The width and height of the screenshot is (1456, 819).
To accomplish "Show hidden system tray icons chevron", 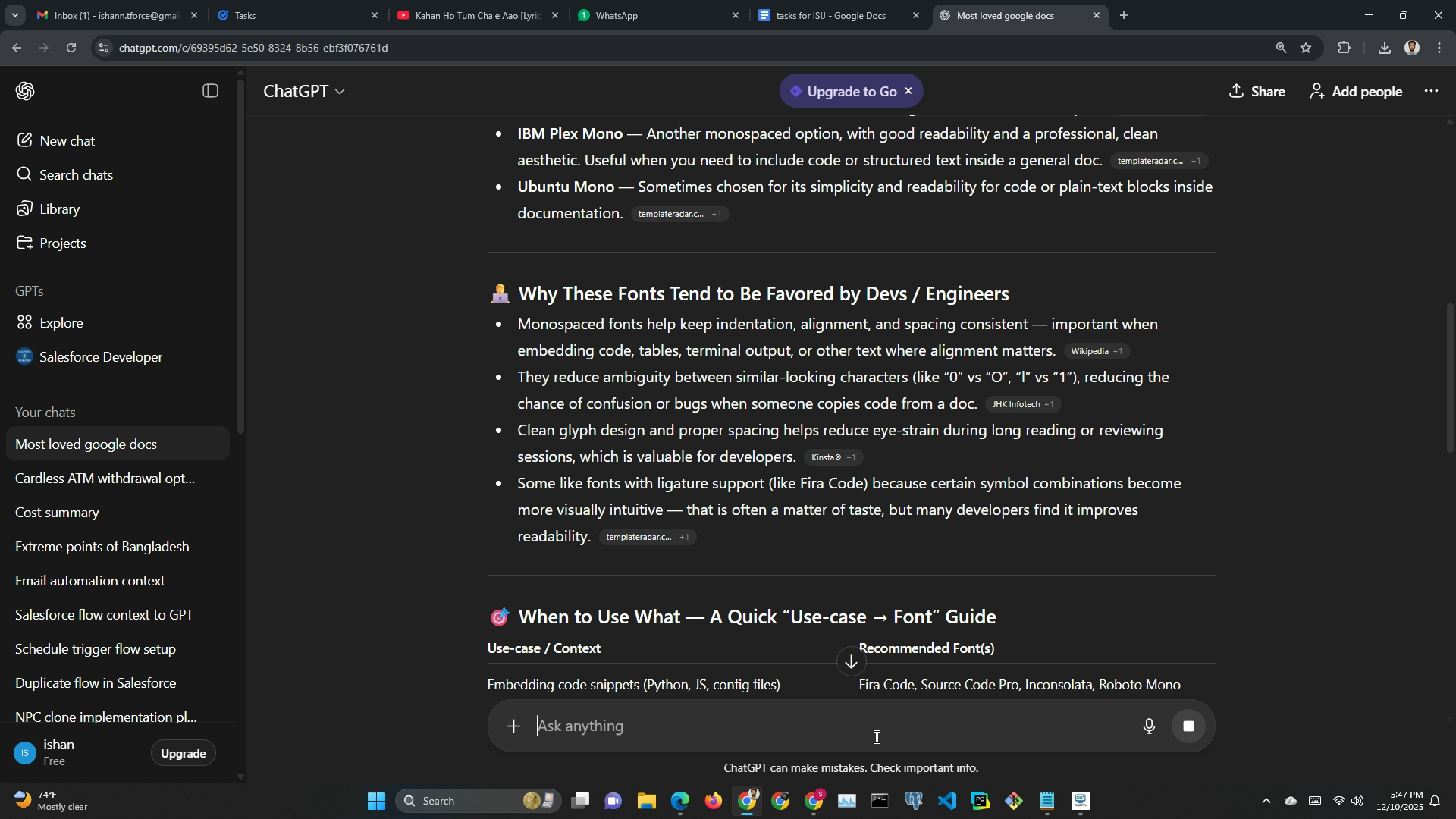I will [1265, 802].
